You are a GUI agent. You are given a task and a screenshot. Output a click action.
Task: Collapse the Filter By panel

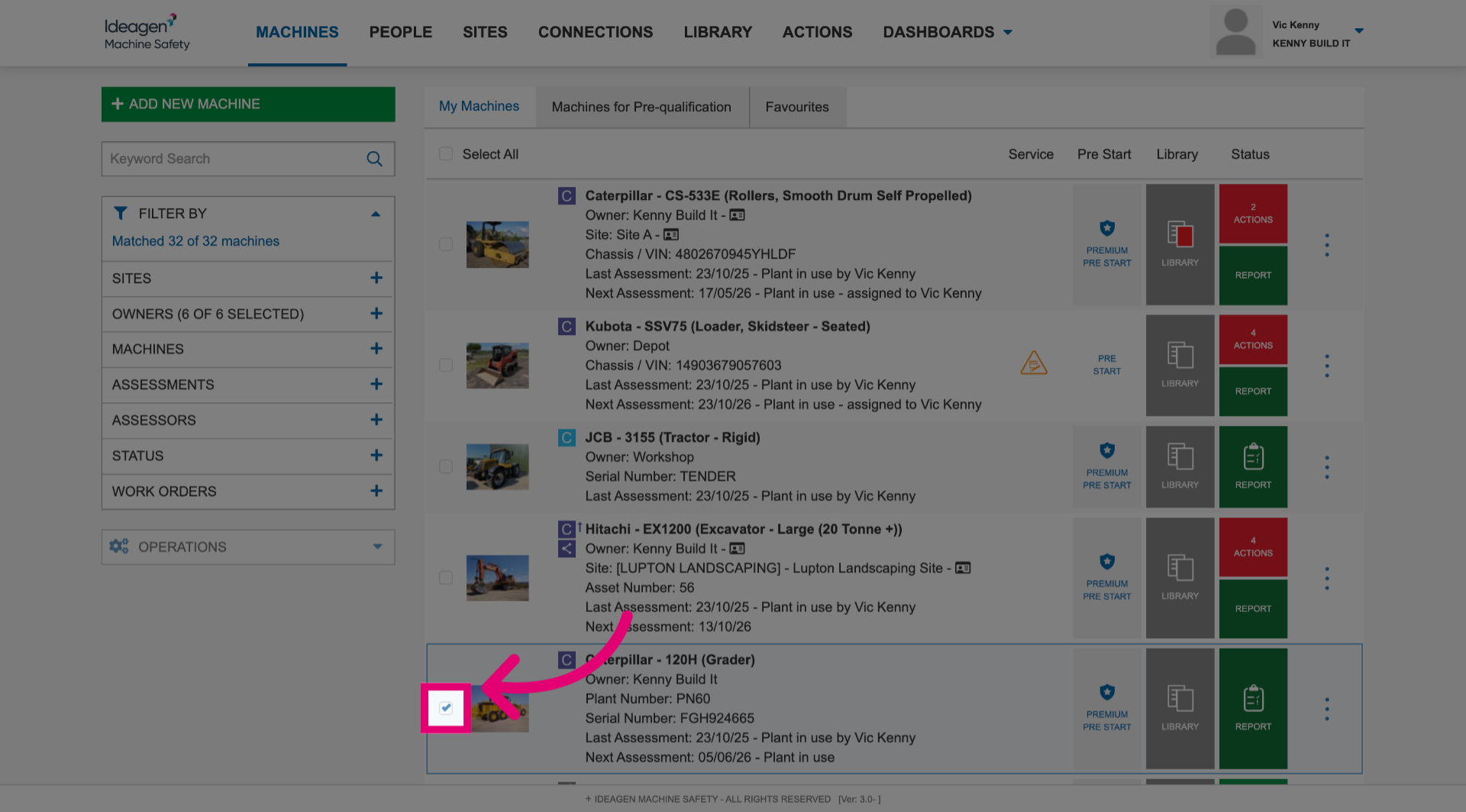[376, 214]
